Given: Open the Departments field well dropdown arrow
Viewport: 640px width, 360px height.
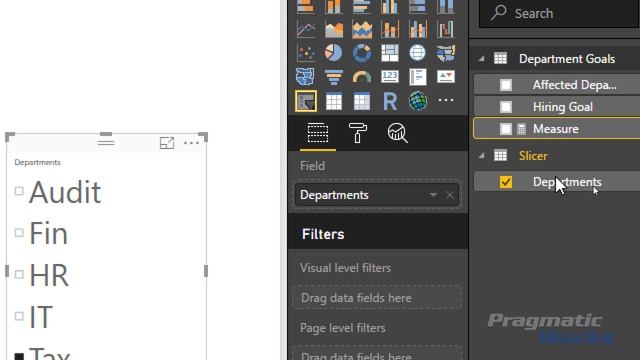Looking at the screenshot, I should tap(433, 195).
